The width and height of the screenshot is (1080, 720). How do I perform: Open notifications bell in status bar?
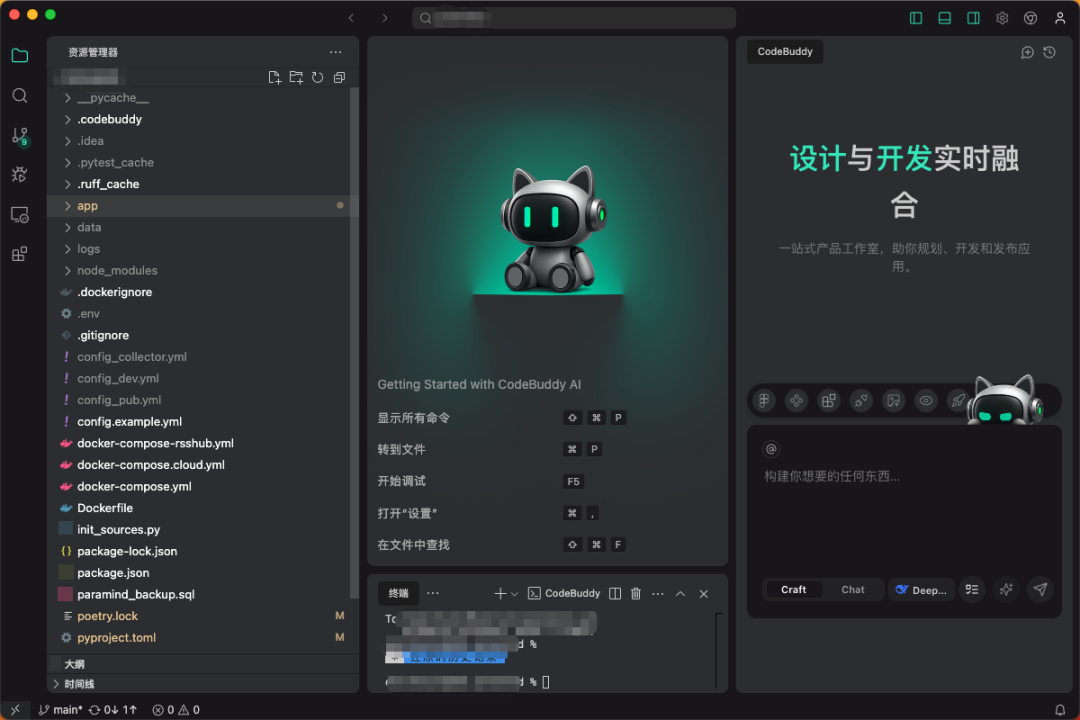point(1060,710)
